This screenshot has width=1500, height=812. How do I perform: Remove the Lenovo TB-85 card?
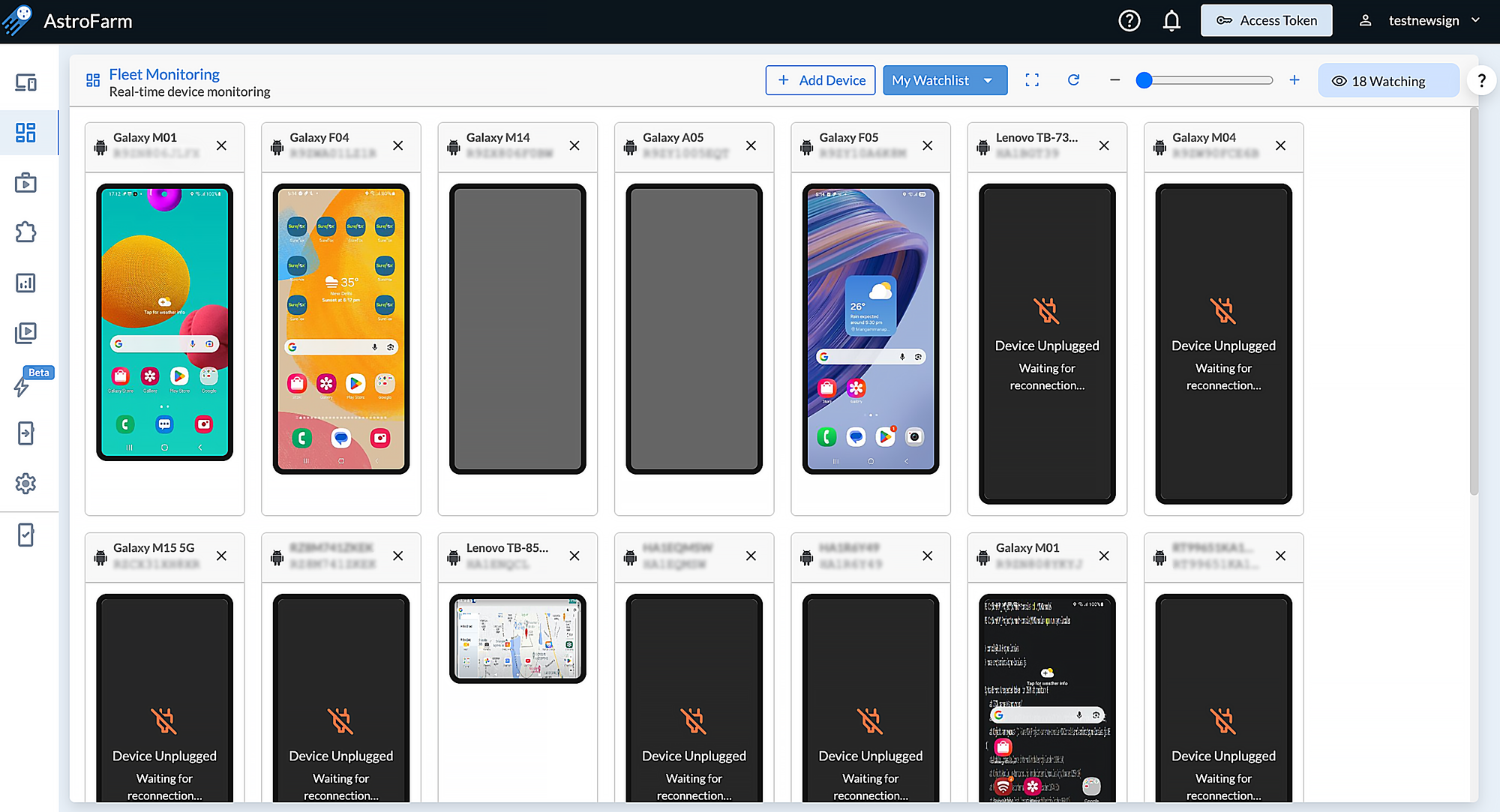tap(574, 556)
